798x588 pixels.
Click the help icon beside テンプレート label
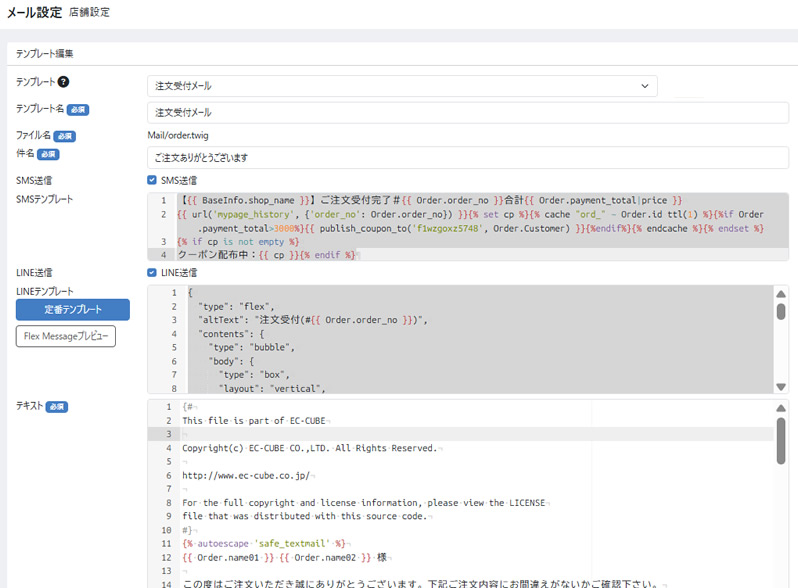(63, 81)
